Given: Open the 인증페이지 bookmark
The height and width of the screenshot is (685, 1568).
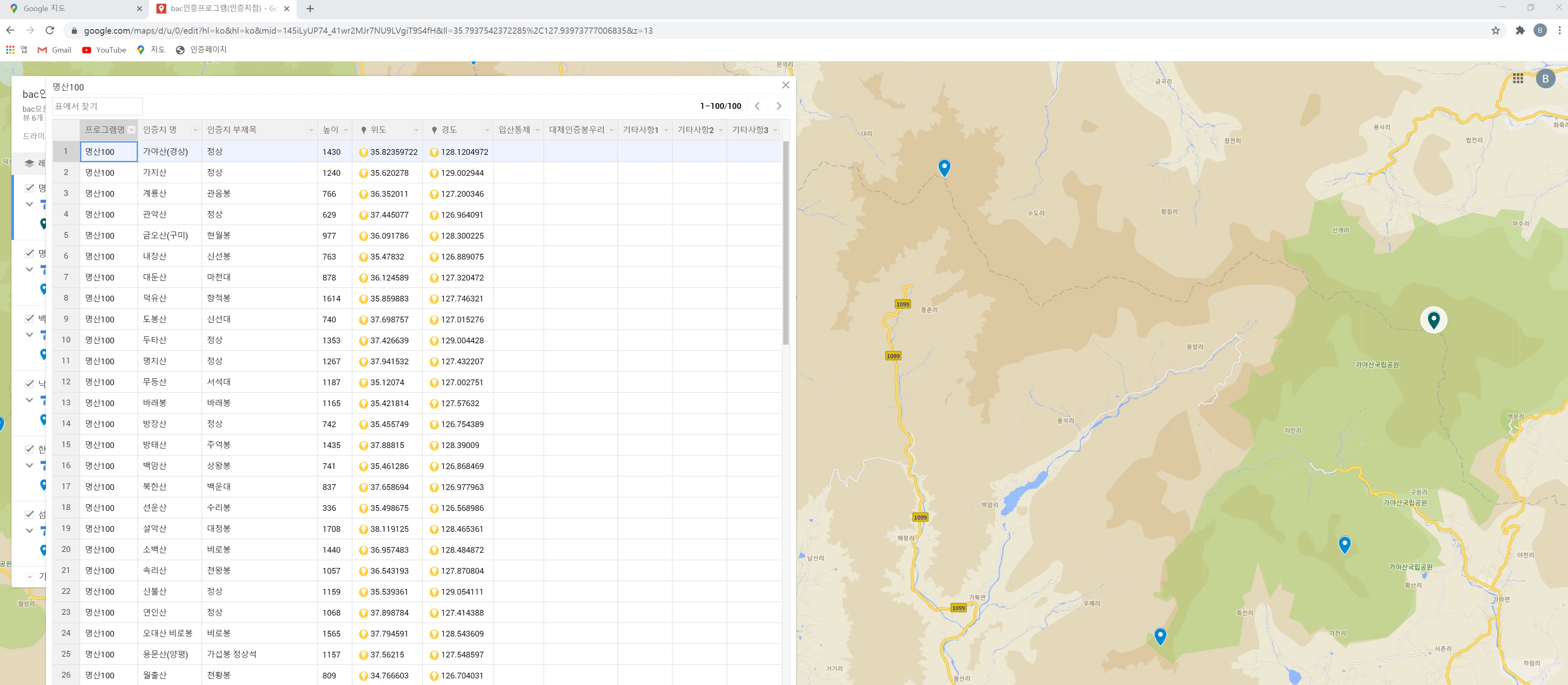Looking at the screenshot, I should pos(201,50).
